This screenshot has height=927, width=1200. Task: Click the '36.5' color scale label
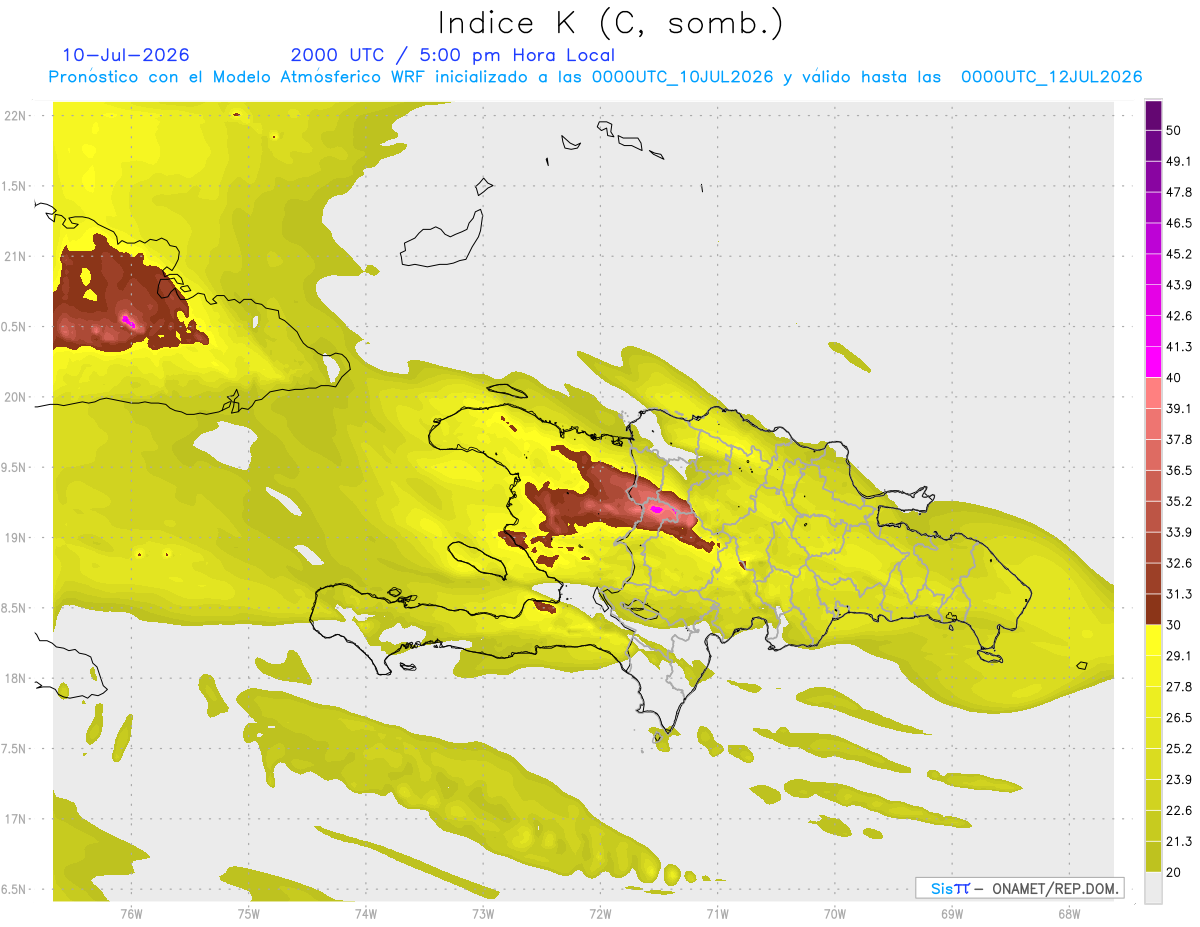[x=1180, y=470]
